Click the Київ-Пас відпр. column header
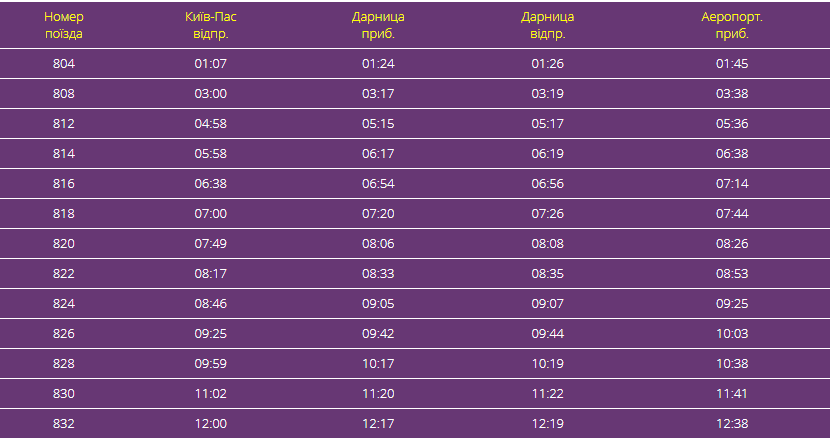This screenshot has height=438, width=830. (211, 25)
